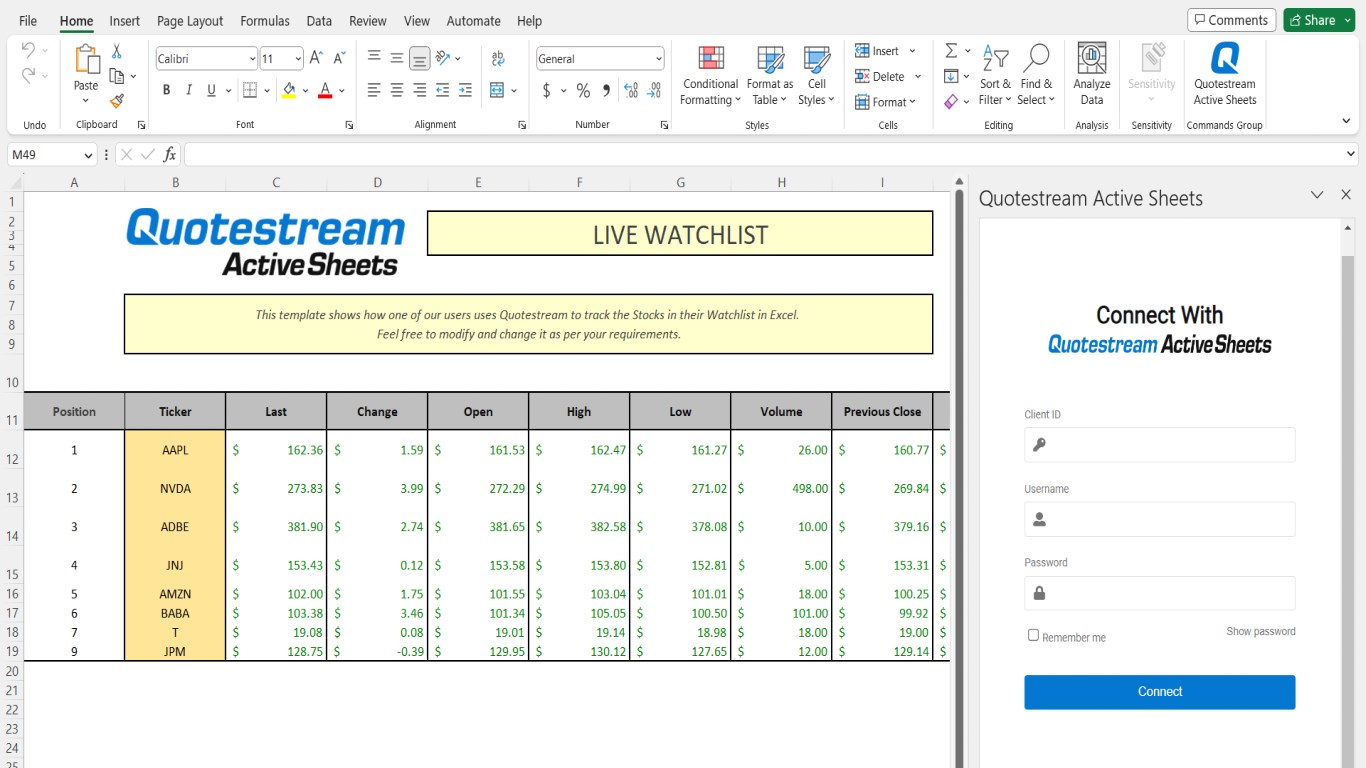Open the Automate tab

click(x=474, y=21)
